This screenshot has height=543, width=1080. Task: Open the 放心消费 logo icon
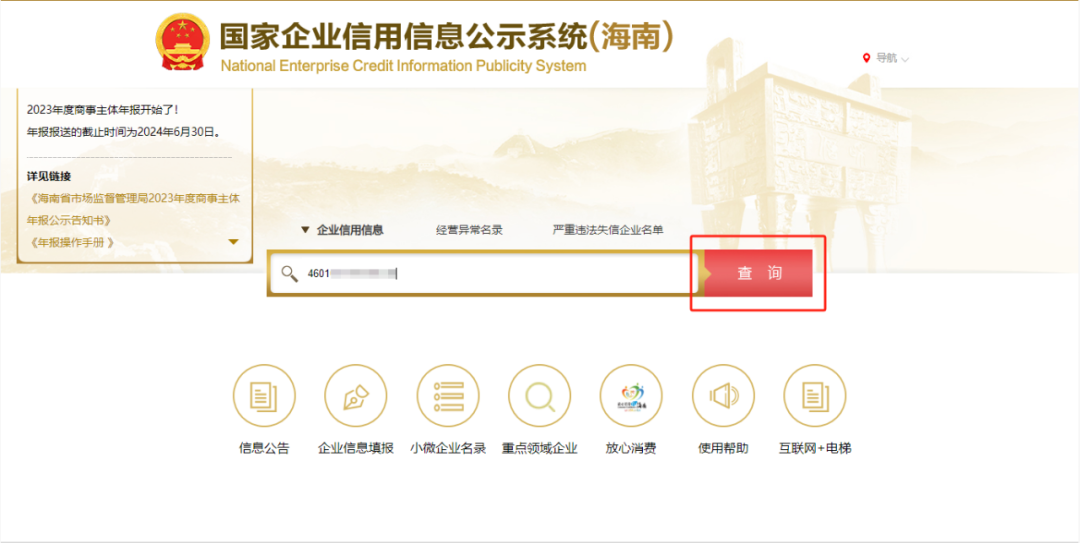(631, 396)
